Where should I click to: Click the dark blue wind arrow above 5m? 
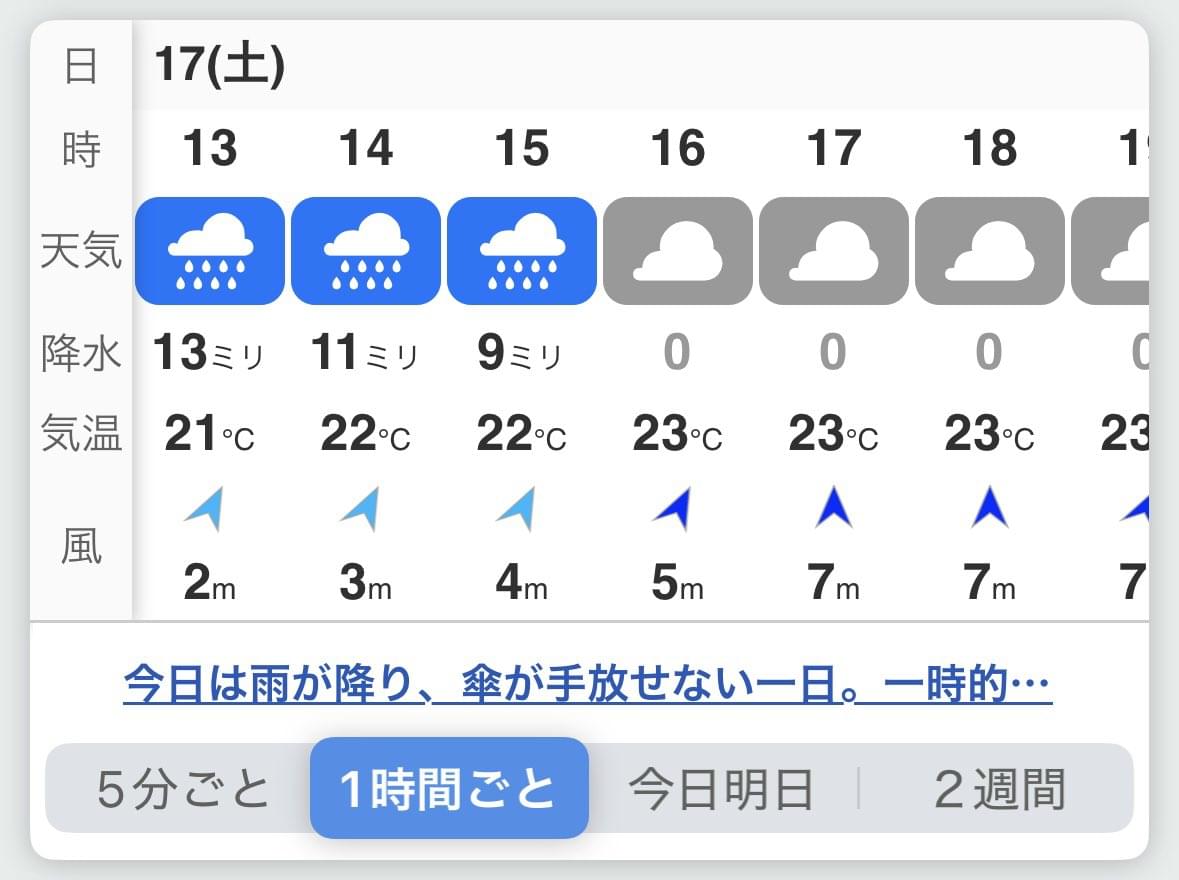pos(673,508)
